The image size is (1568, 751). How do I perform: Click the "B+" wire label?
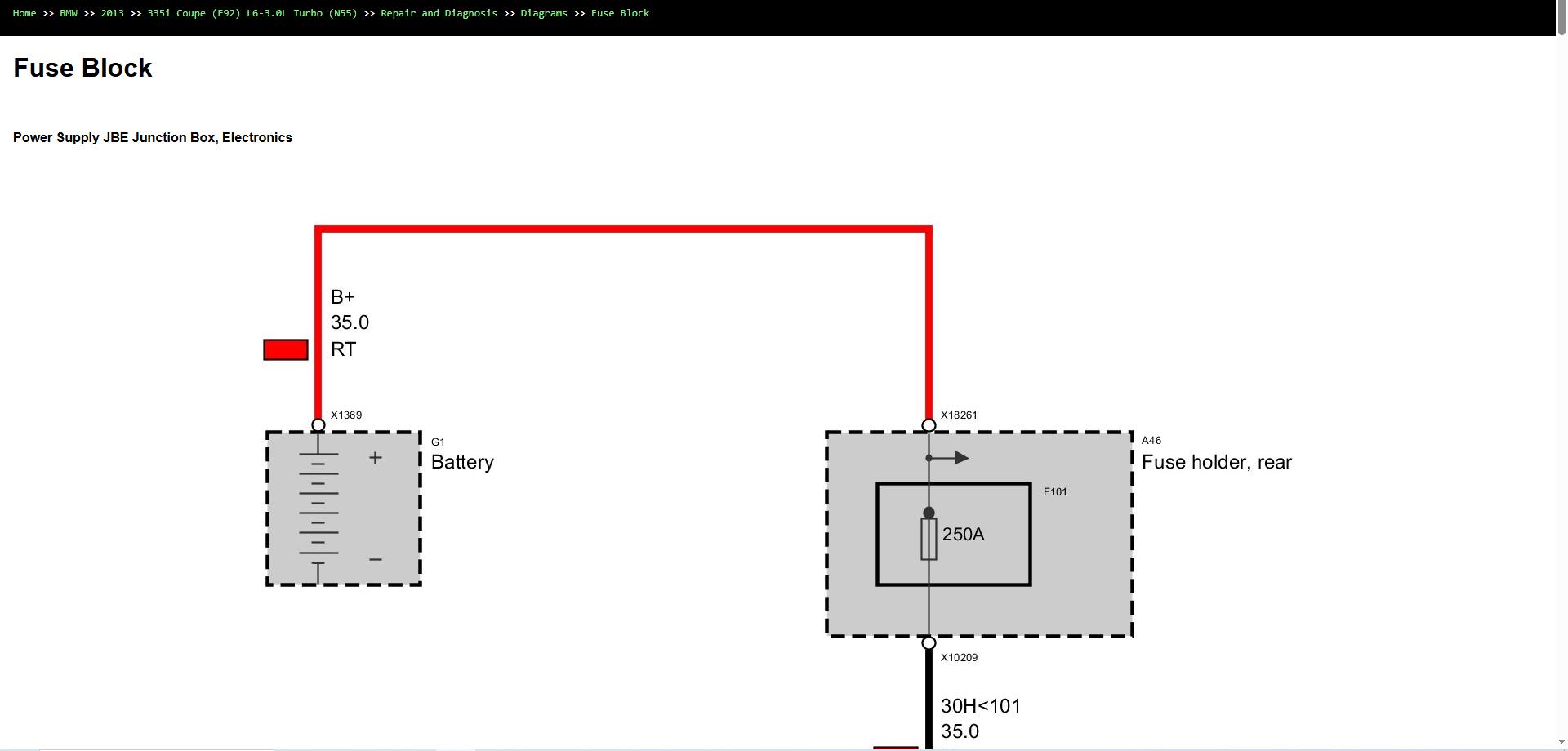click(x=343, y=297)
